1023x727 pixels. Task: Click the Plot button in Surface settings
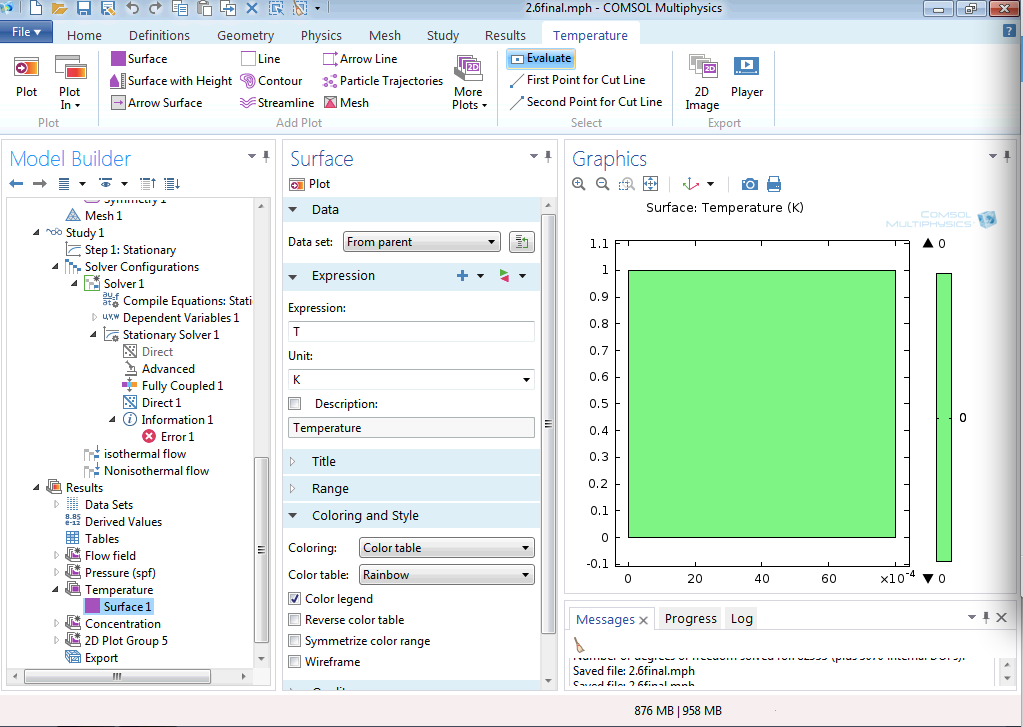coord(310,184)
